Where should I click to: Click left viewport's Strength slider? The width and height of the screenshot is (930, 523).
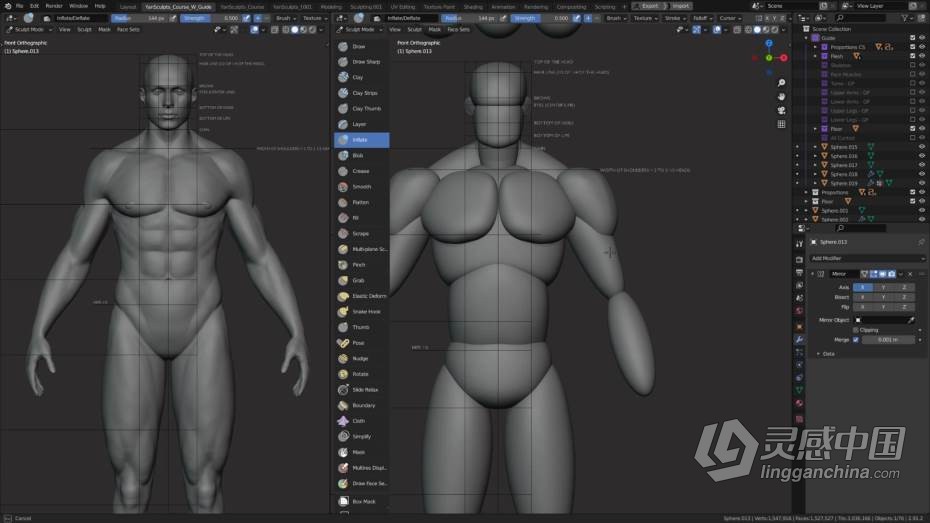(x=211, y=18)
